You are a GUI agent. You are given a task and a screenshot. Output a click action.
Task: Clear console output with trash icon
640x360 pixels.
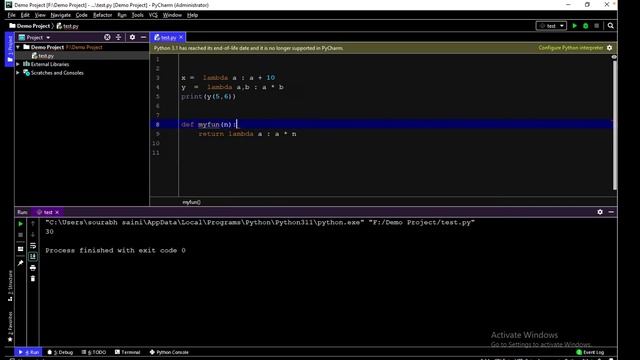coord(33,278)
